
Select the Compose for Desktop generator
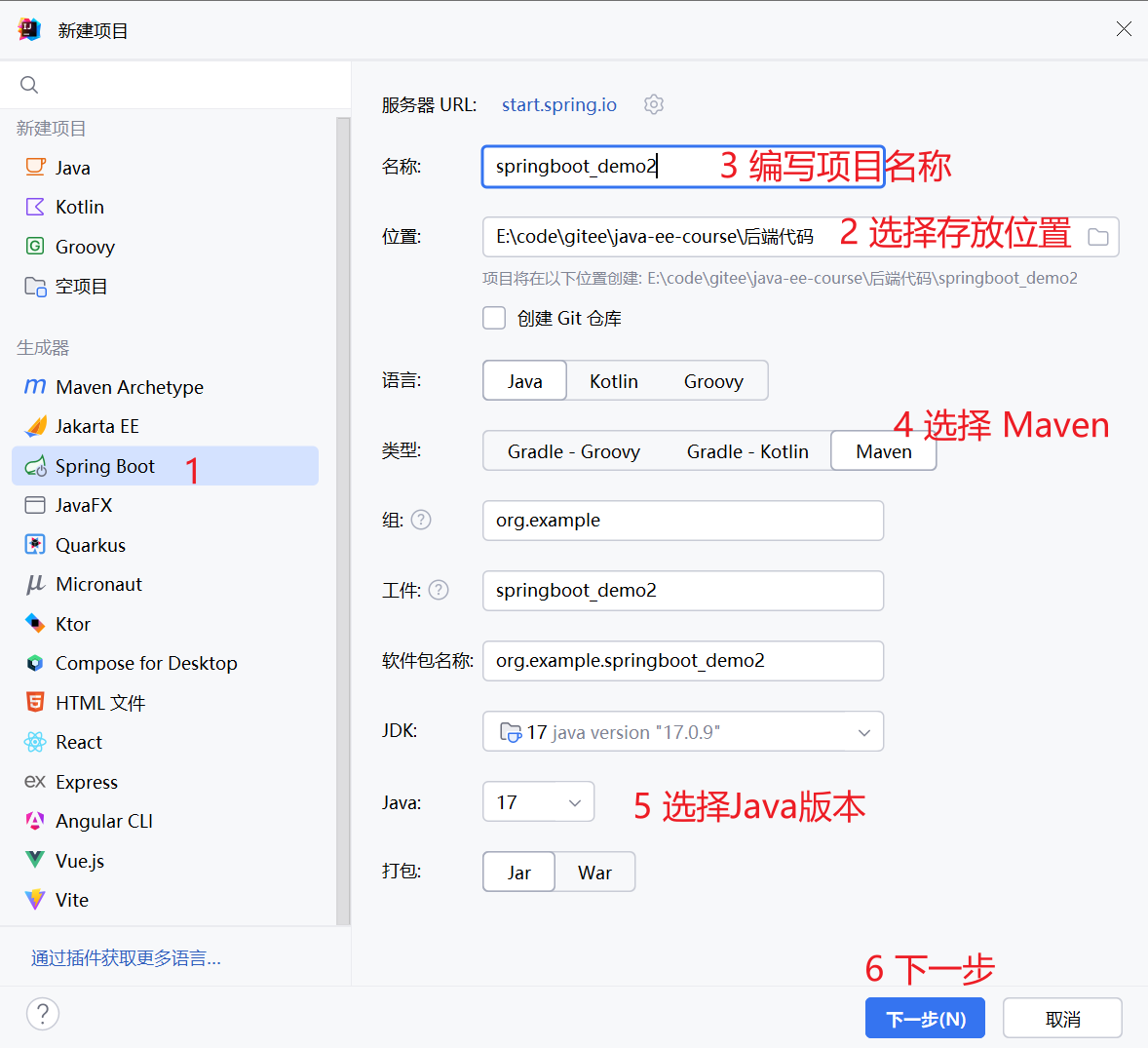point(146,663)
